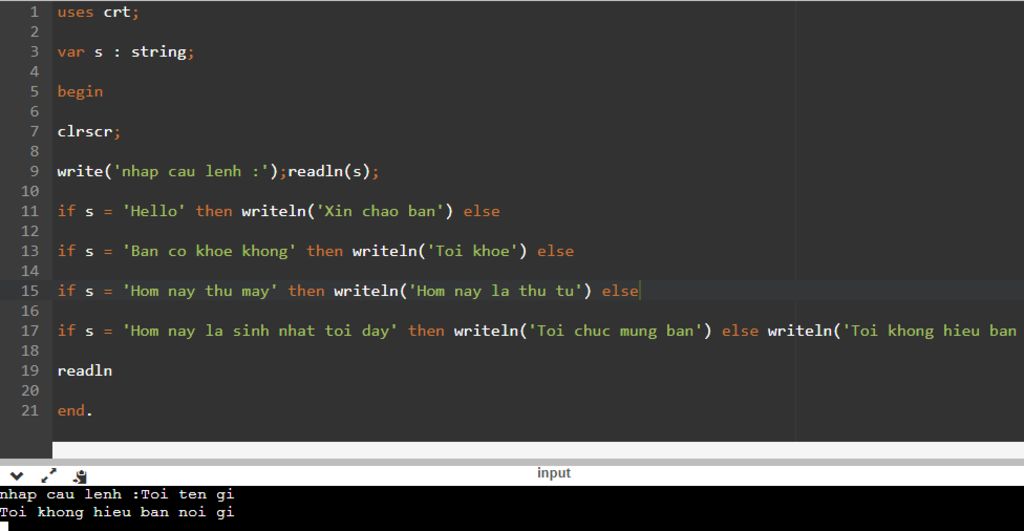The width and height of the screenshot is (1024, 531).
Task: Click the console line "nhap cau lenh :Toi ten gi"
Action: 117,494
